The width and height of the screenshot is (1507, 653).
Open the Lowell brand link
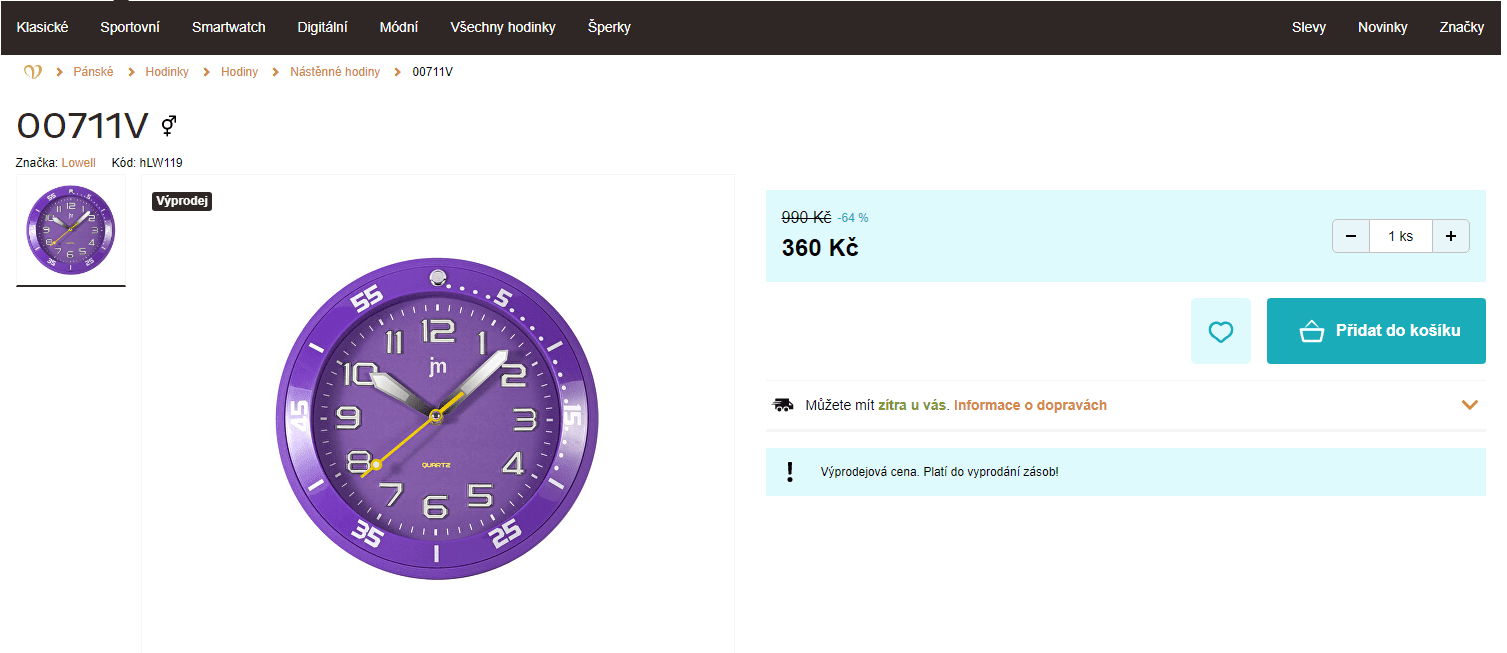point(79,163)
